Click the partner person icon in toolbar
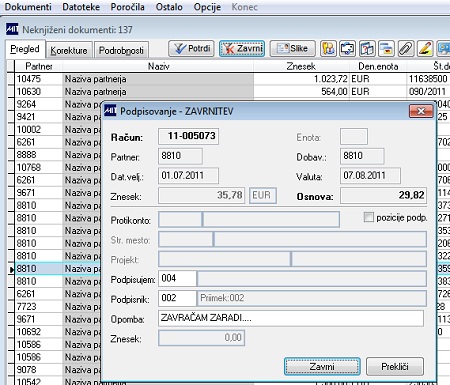 tap(328, 49)
